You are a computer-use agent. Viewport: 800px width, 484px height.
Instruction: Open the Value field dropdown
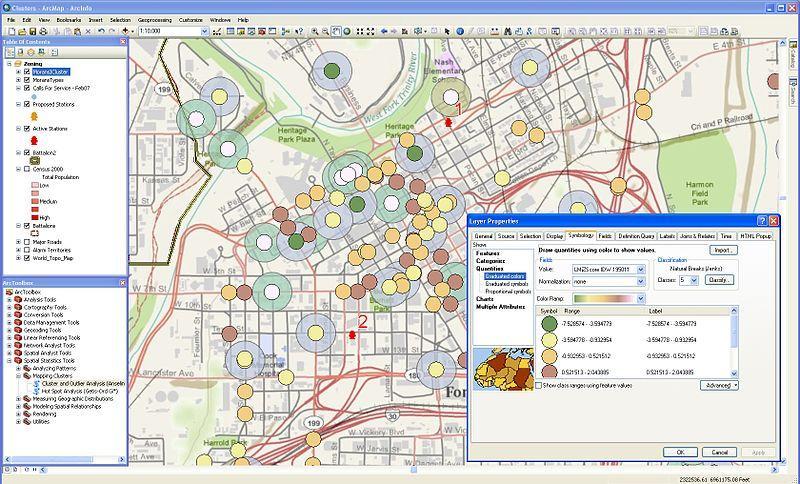coord(641,269)
